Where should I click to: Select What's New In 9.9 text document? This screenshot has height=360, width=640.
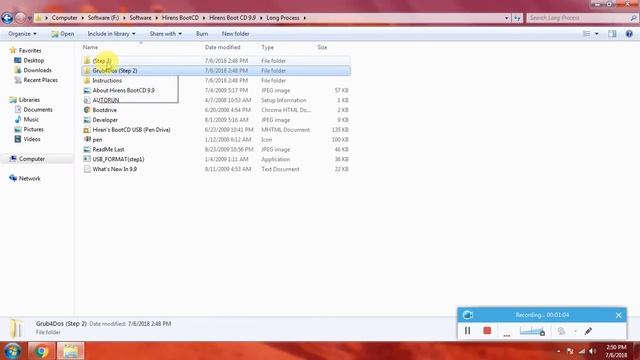216,169
